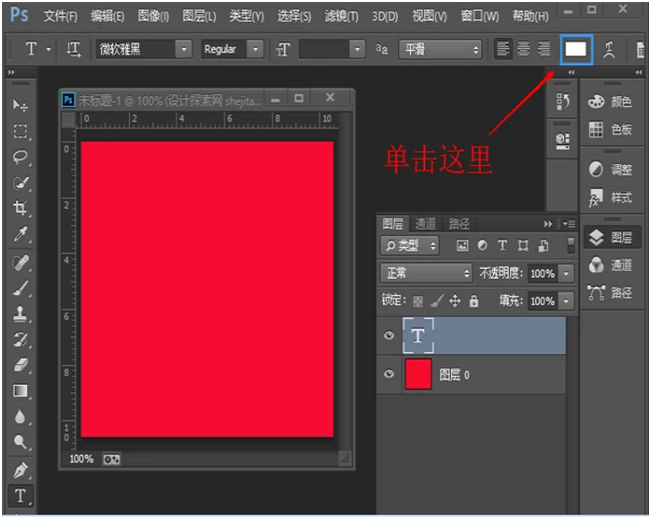Image resolution: width=651 pixels, height=519 pixels.
Task: Switch to the 路径 tab in layers panel
Action: coord(459,224)
